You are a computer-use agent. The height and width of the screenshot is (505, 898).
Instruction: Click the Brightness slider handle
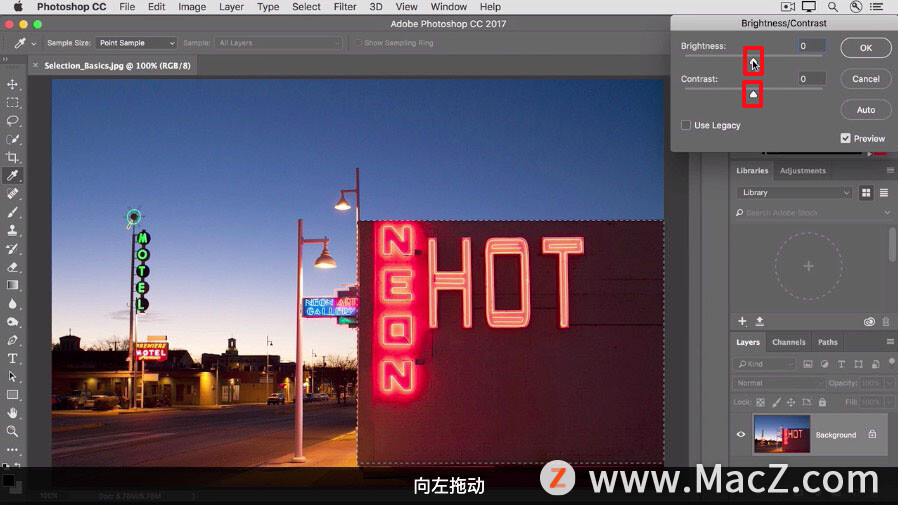pyautogui.click(x=753, y=62)
